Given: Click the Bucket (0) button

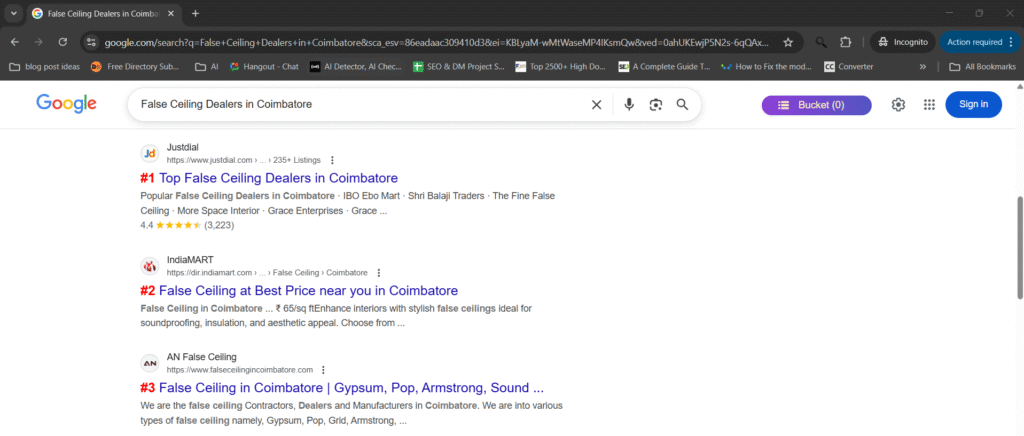Looking at the screenshot, I should click(816, 105).
